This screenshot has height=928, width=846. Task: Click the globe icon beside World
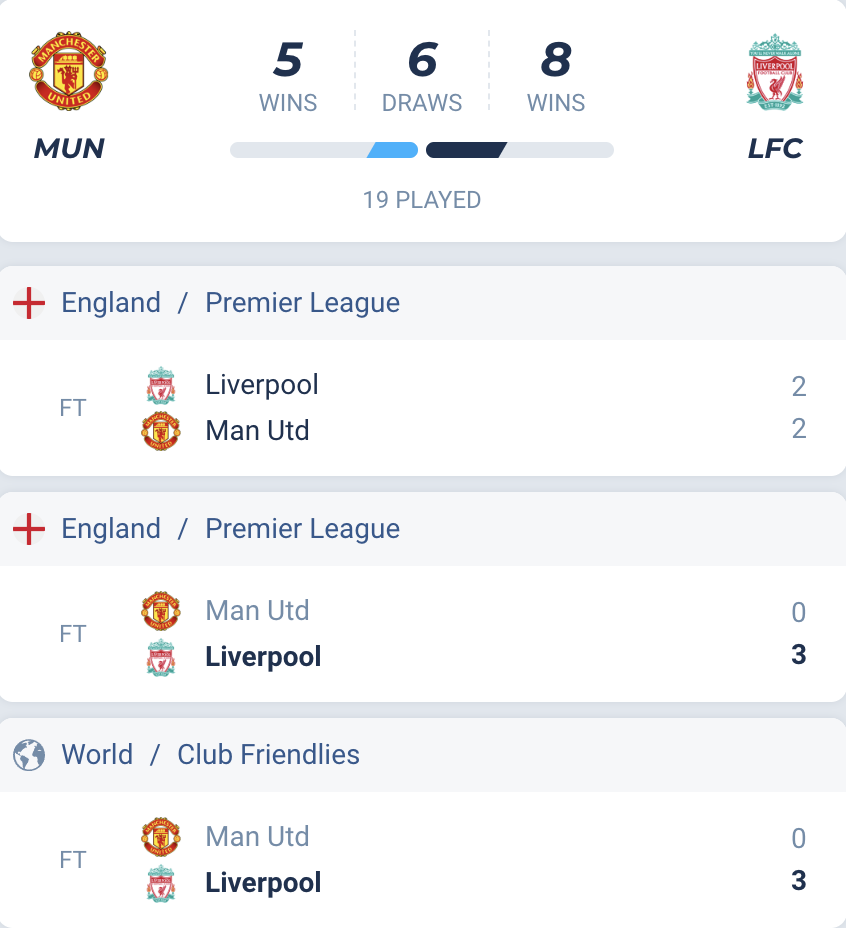click(x=29, y=755)
